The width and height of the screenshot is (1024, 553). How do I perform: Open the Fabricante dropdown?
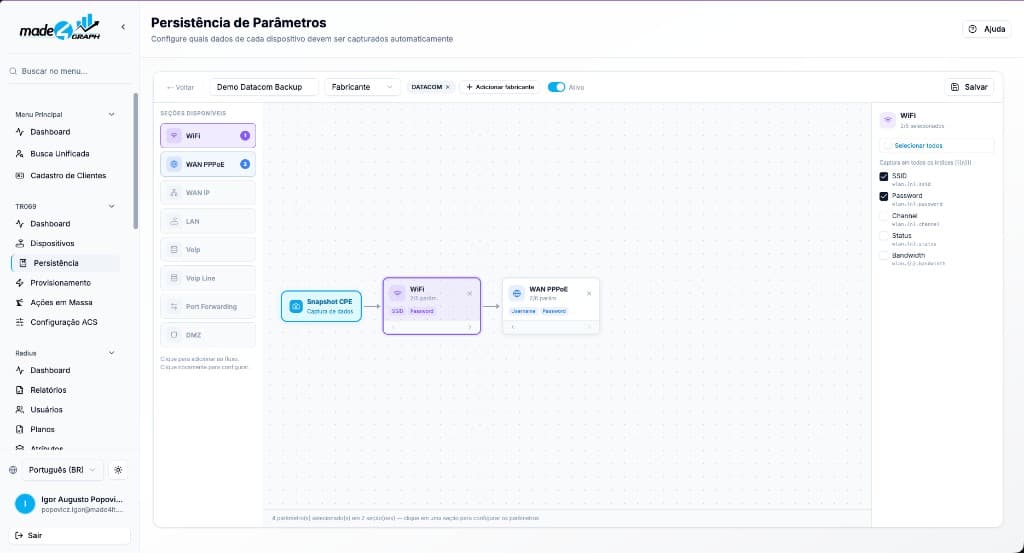click(x=362, y=87)
